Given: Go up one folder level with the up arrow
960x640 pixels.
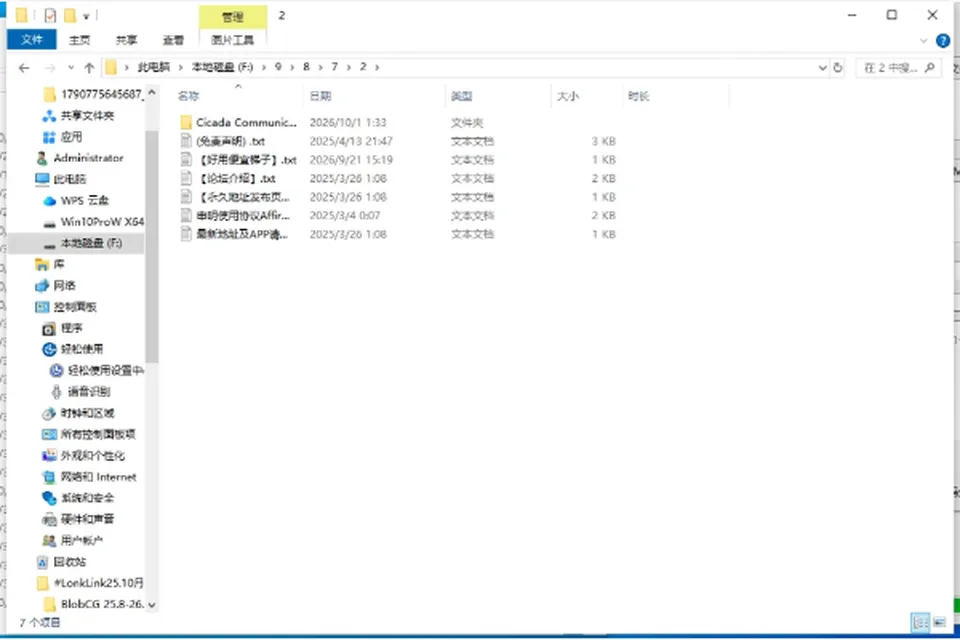Looking at the screenshot, I should (x=89, y=67).
